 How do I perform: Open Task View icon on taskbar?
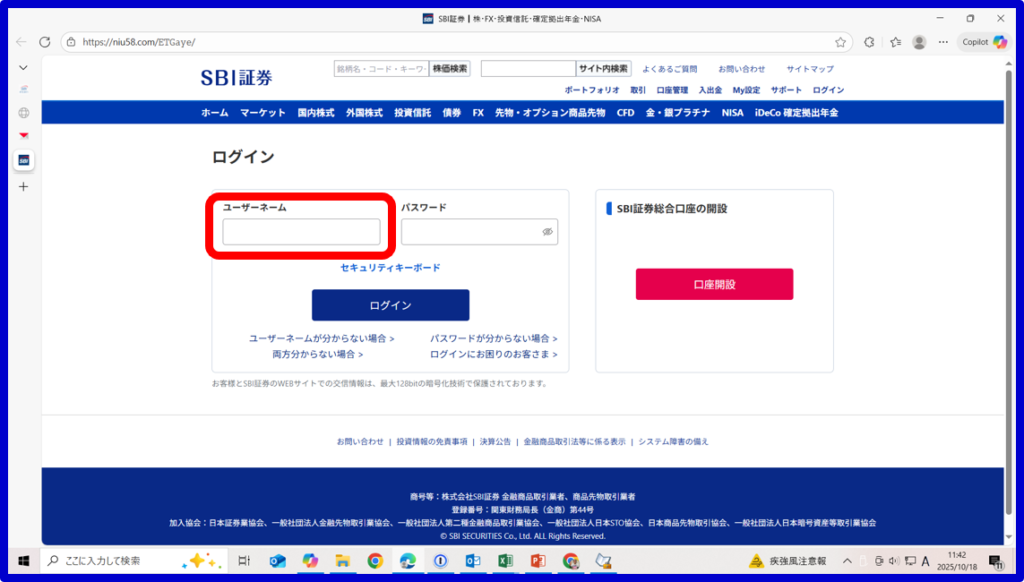pyautogui.click(x=244, y=561)
